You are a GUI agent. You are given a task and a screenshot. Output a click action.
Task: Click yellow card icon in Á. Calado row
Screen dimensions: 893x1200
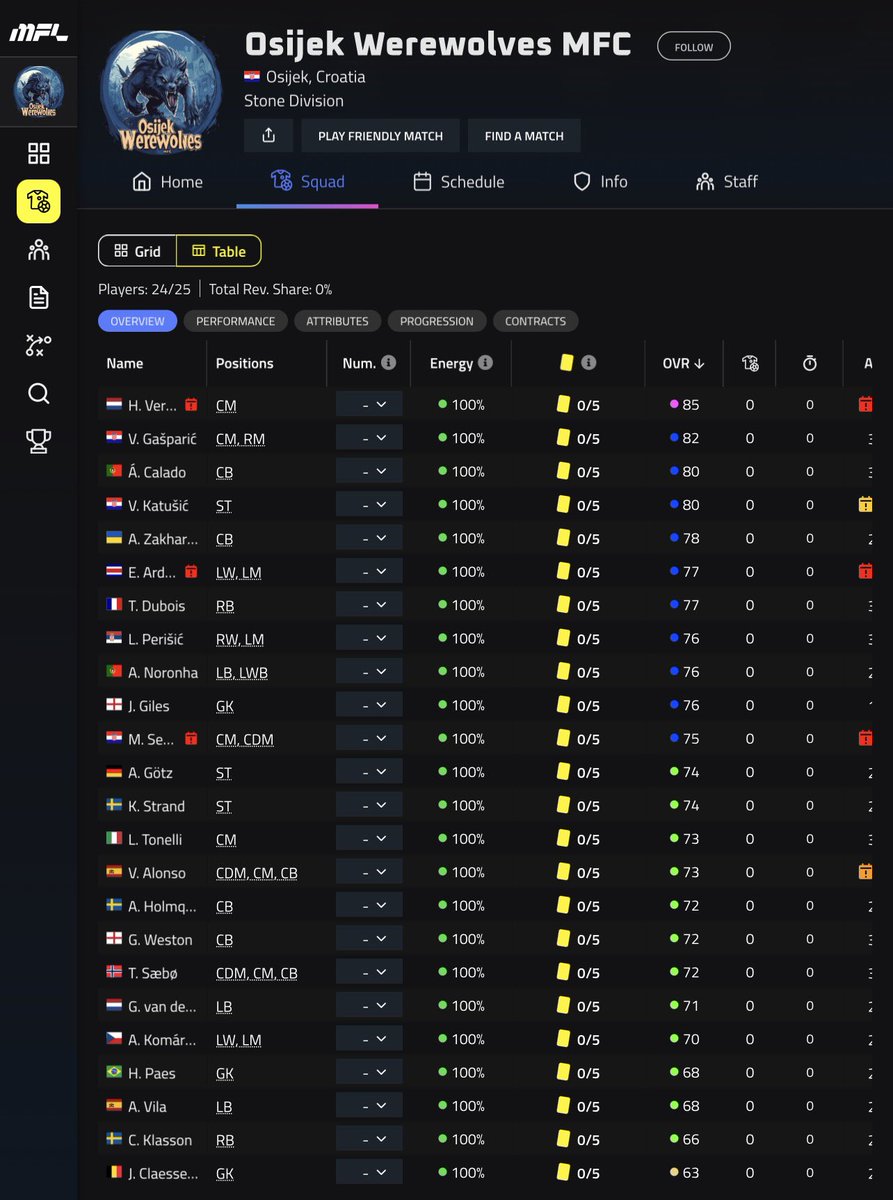[563, 471]
